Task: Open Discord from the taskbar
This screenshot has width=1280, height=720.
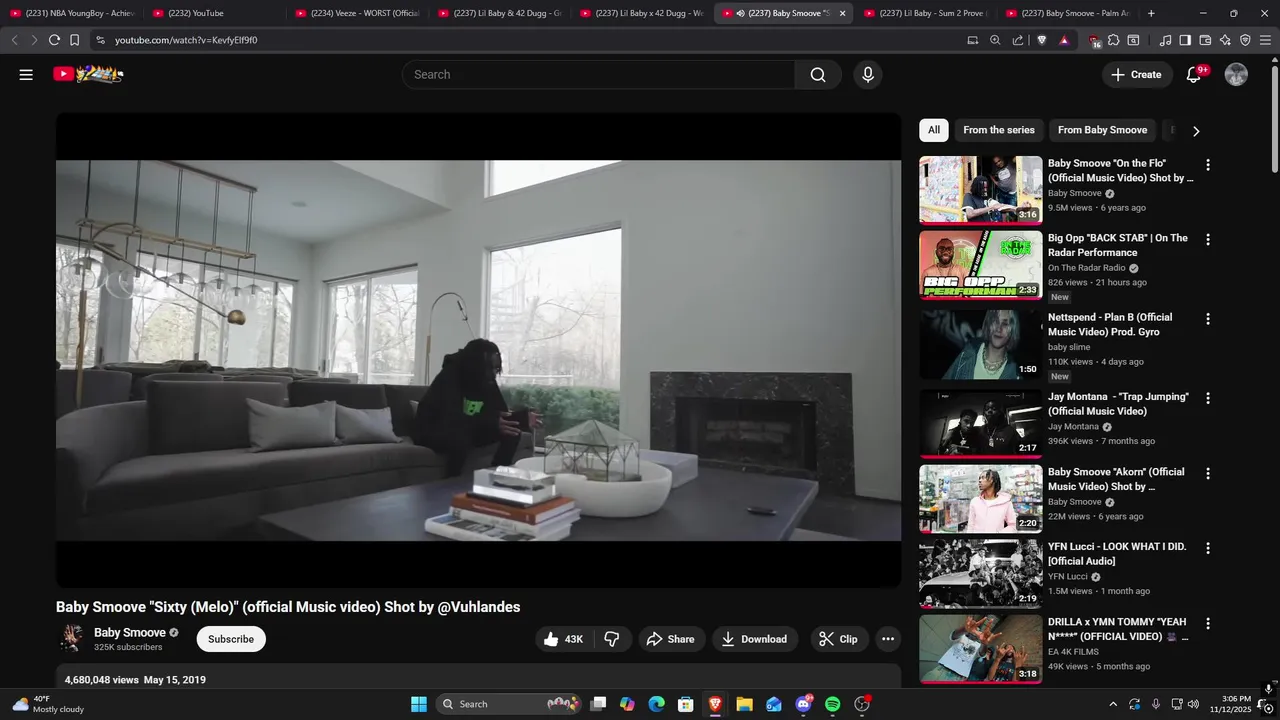Action: click(804, 704)
